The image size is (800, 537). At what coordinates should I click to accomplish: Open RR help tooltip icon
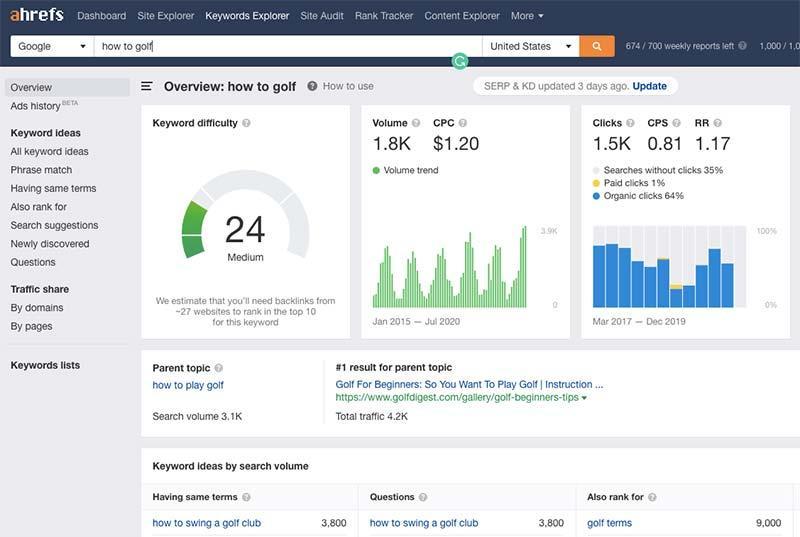pos(717,123)
